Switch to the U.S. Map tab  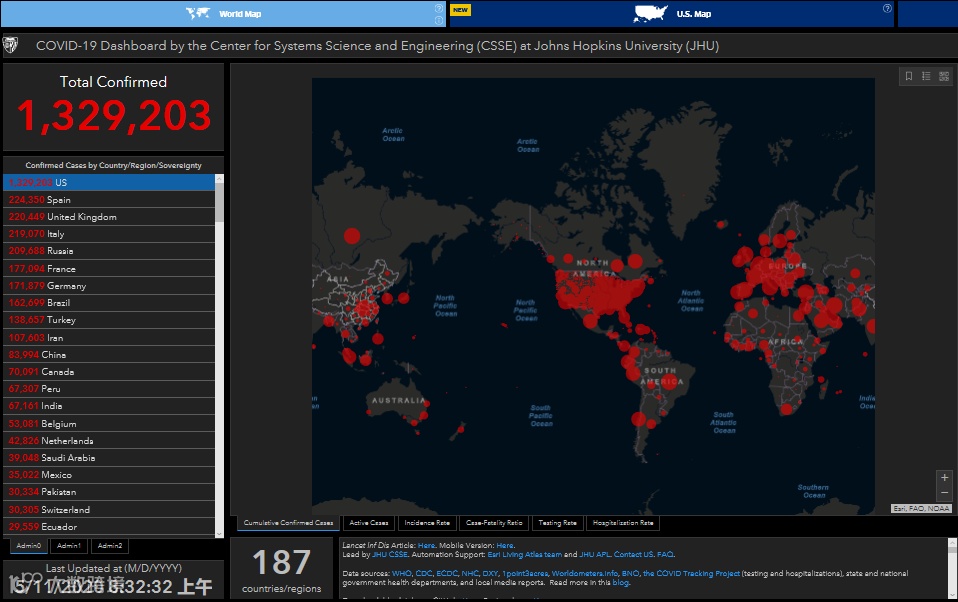pyautogui.click(x=672, y=13)
